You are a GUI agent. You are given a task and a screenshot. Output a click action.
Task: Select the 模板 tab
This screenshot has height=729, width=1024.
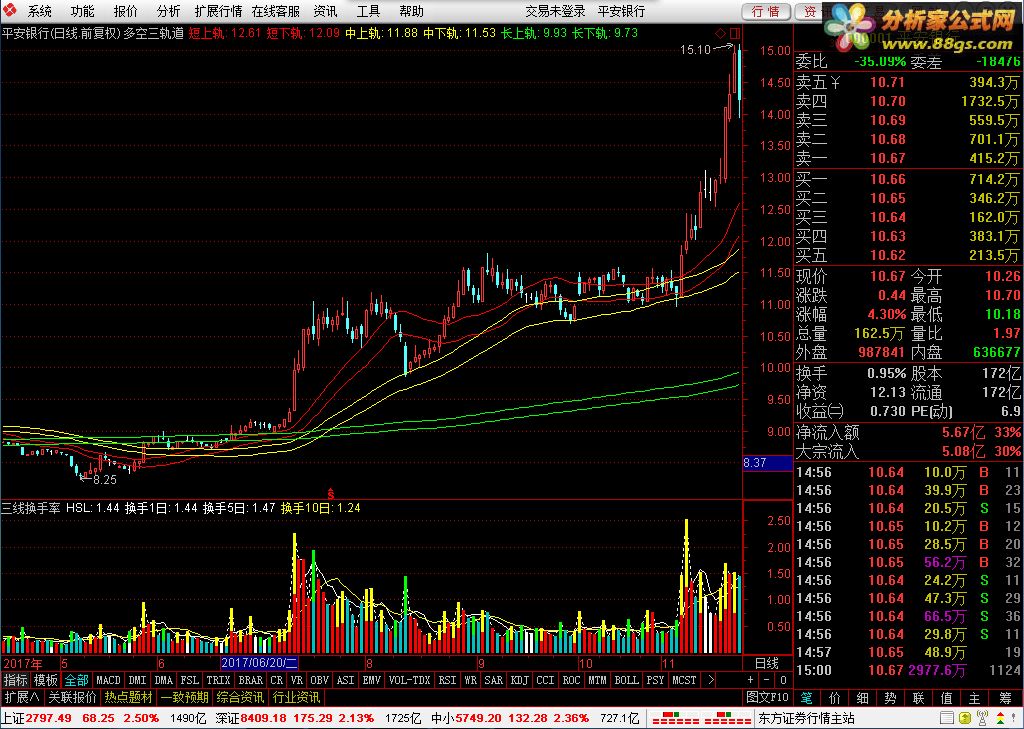coord(46,680)
